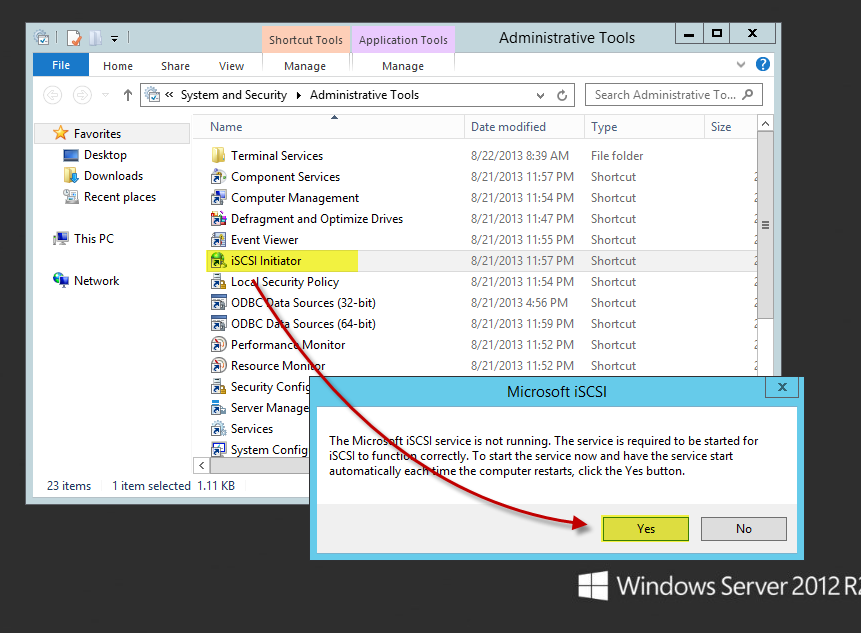This screenshot has width=861, height=633.
Task: Open the File menu tab
Action: pos(61,65)
